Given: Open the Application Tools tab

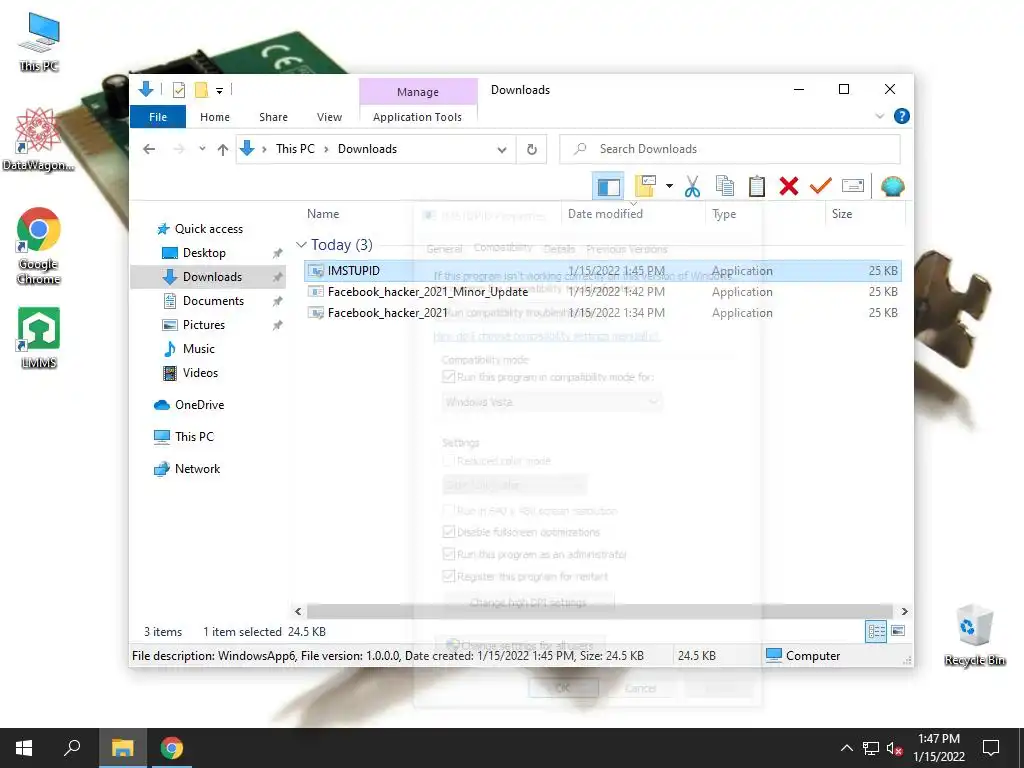Looking at the screenshot, I should click(x=417, y=117).
